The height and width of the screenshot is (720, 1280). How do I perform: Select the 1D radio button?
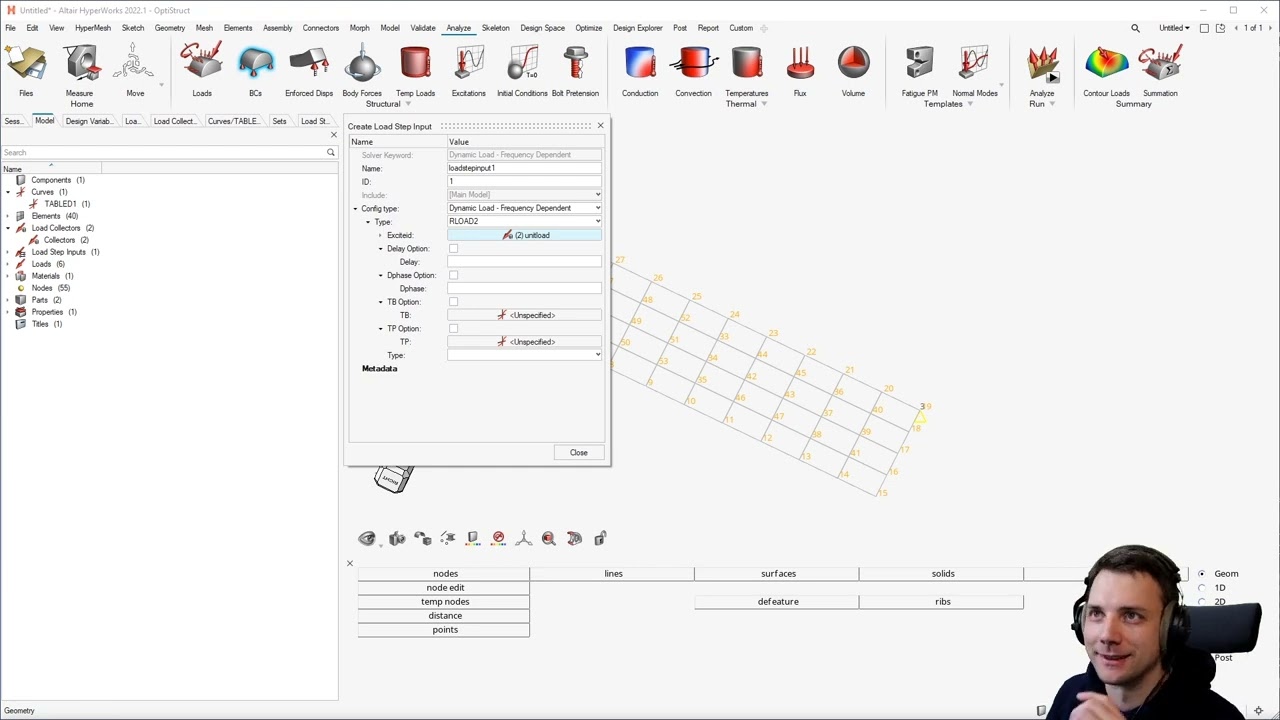click(1202, 588)
